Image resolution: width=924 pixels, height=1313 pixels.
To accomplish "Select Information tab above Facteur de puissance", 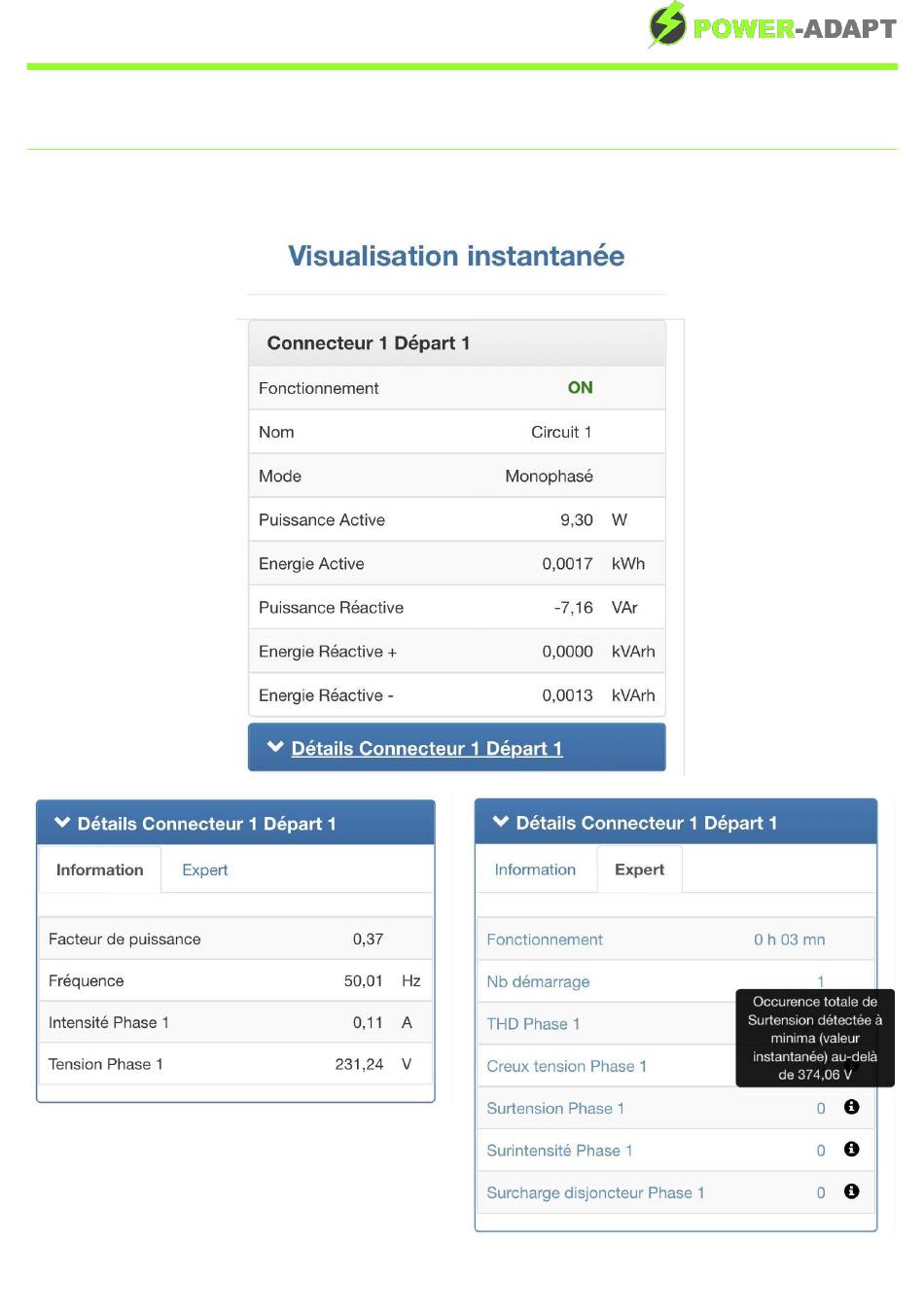I will [x=99, y=869].
